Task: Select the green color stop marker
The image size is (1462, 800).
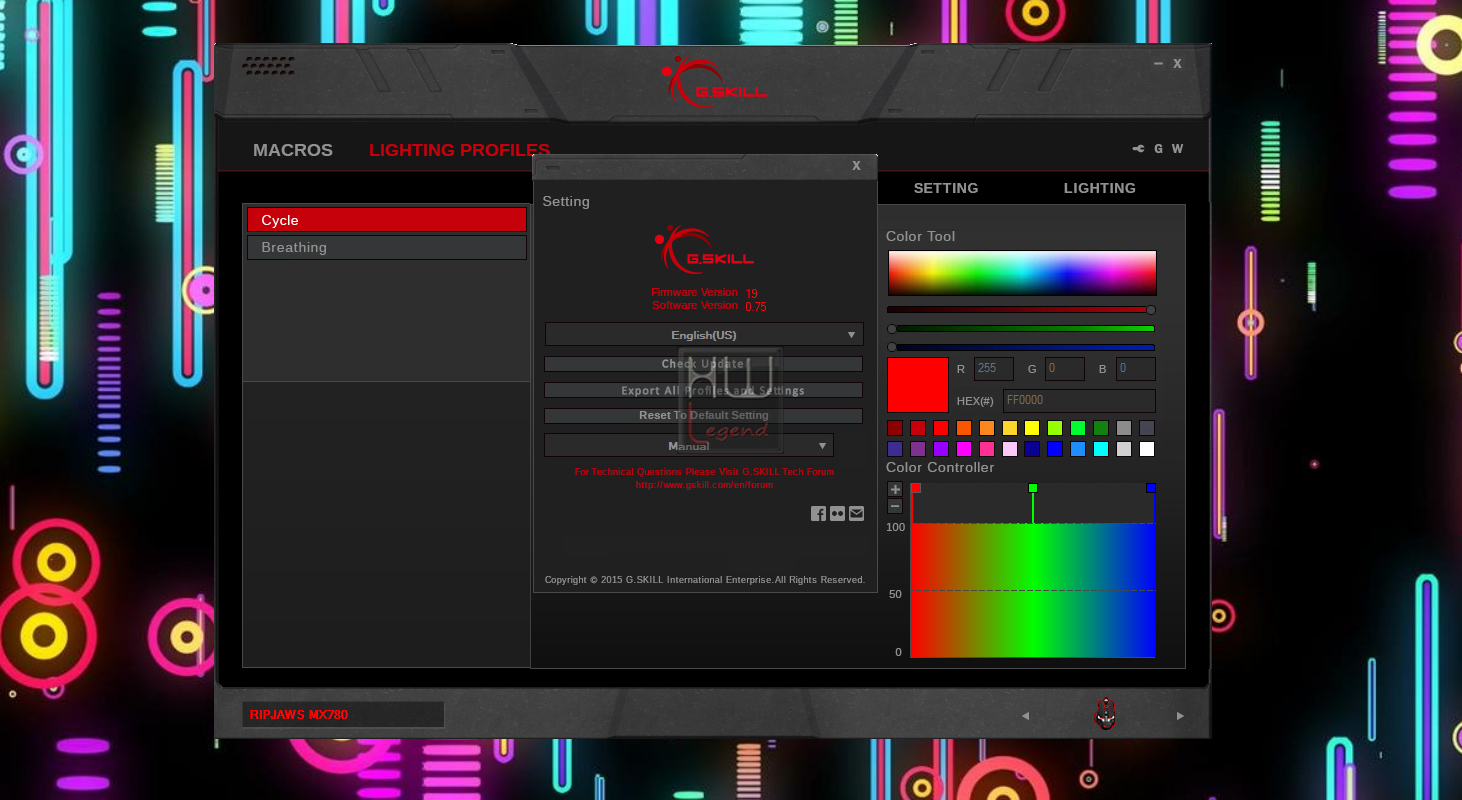Action: pos(1033,488)
